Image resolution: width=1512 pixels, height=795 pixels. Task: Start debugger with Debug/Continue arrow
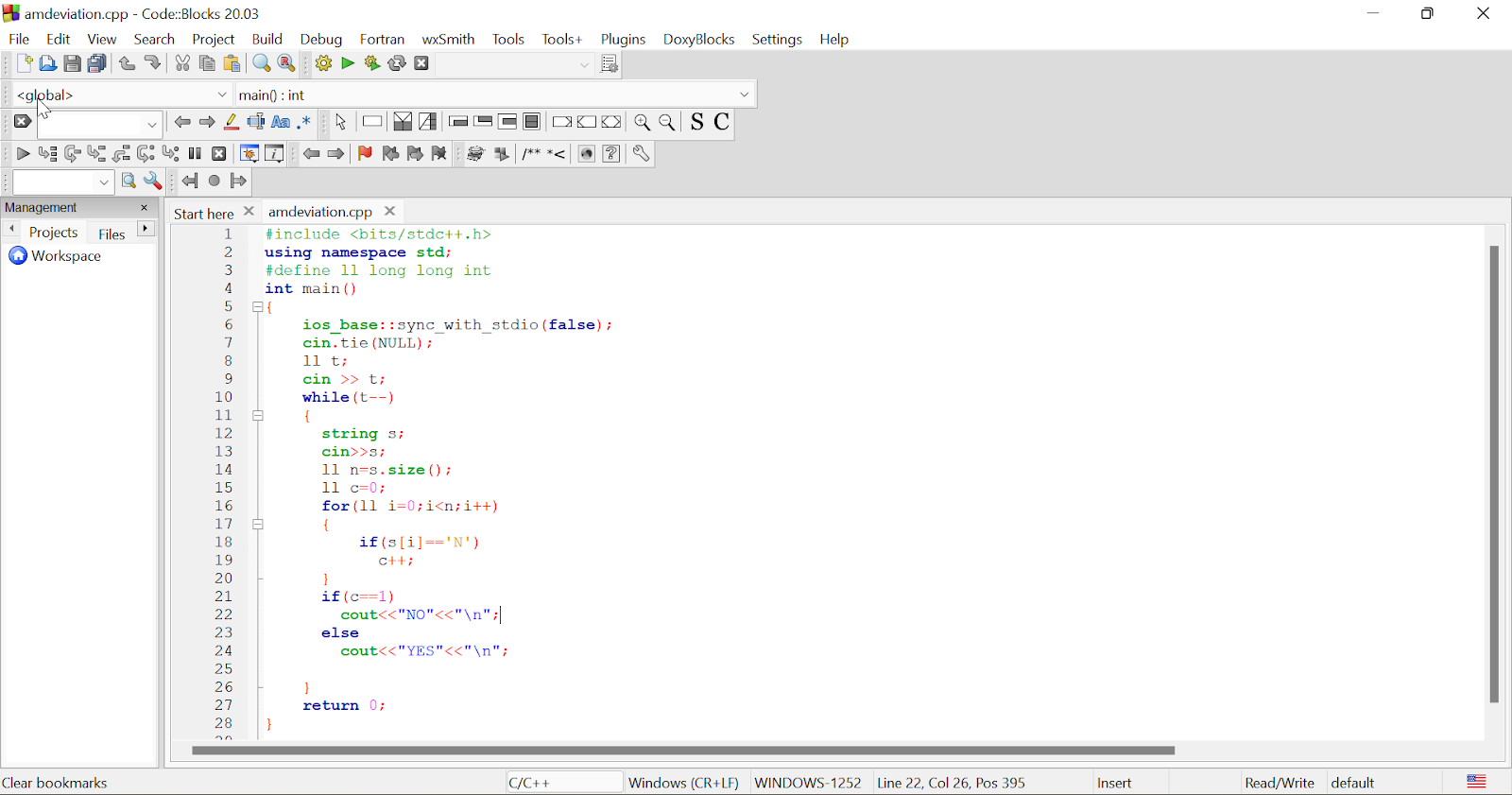click(23, 154)
